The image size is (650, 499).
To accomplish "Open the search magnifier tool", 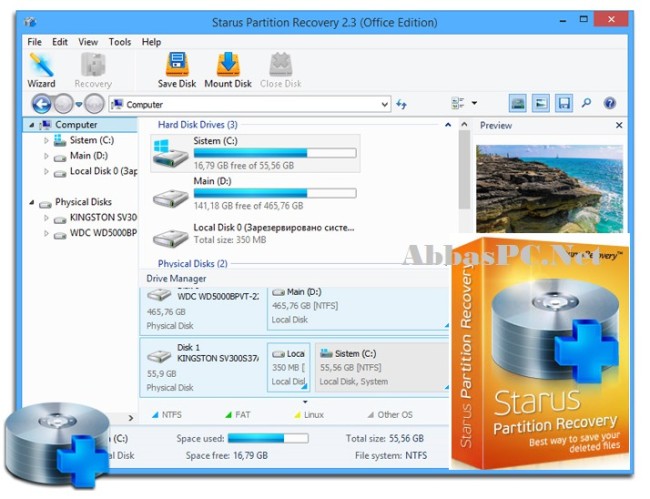I will pos(586,103).
